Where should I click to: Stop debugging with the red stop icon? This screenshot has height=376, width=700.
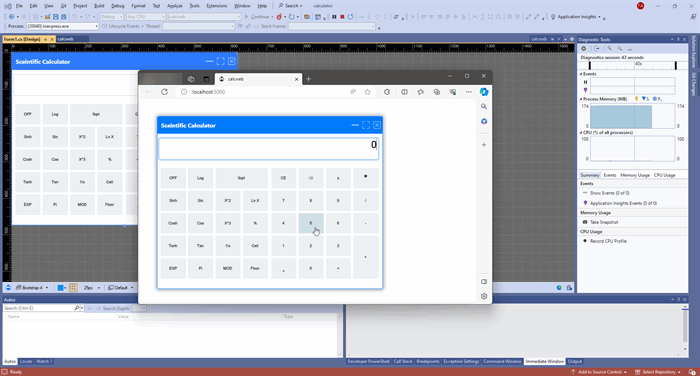(342, 17)
